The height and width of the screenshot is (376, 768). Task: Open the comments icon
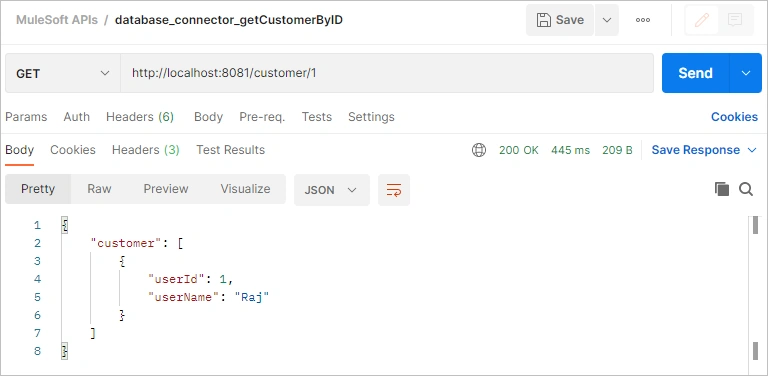735,20
